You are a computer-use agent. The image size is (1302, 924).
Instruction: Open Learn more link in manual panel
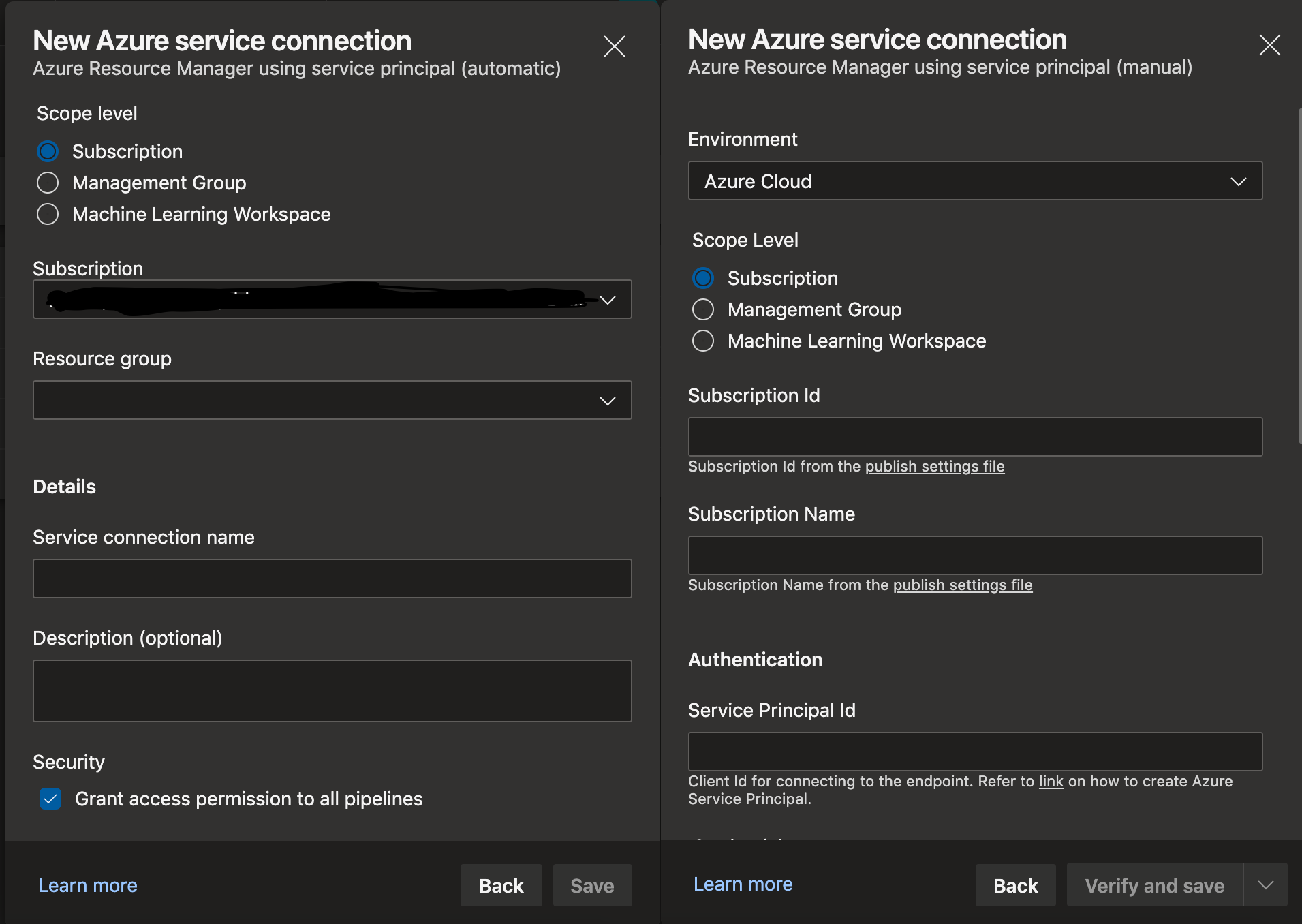point(743,884)
